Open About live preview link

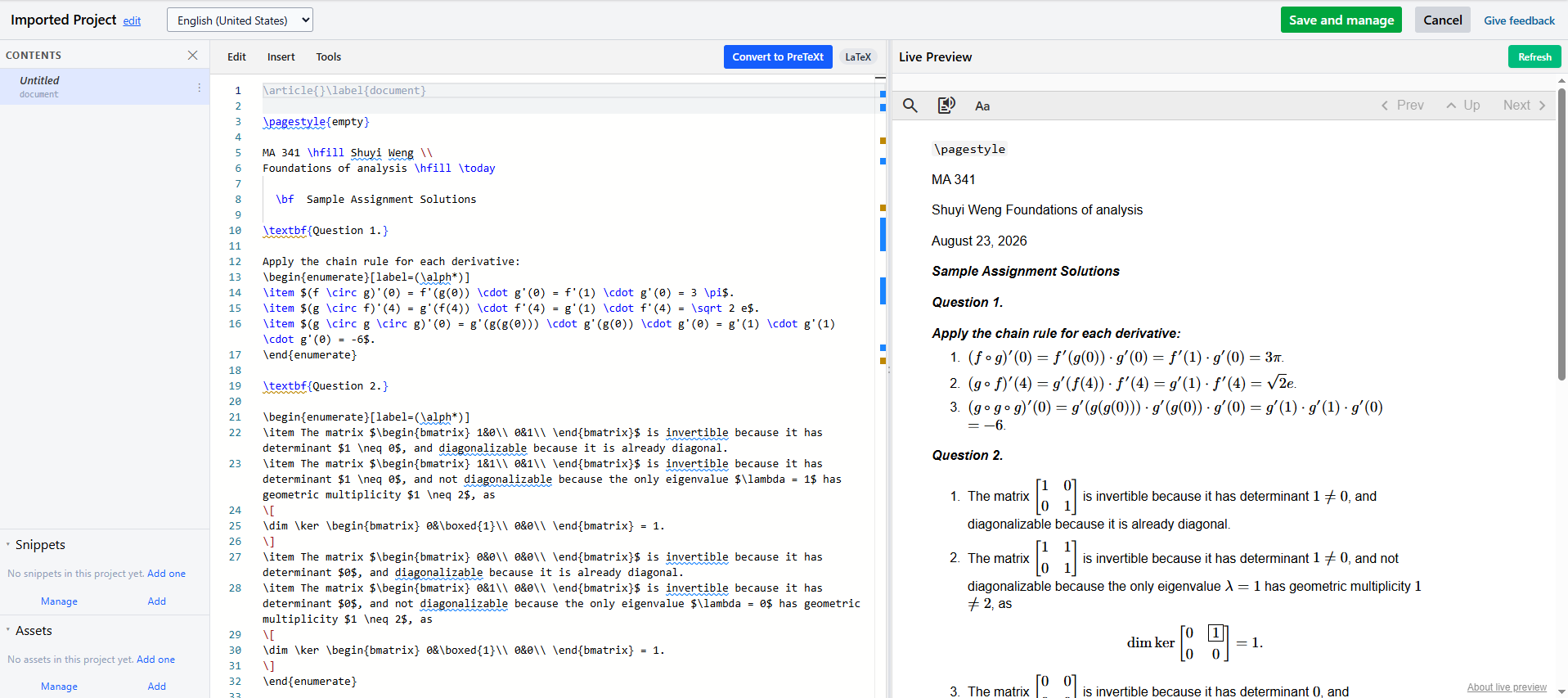point(1507,687)
